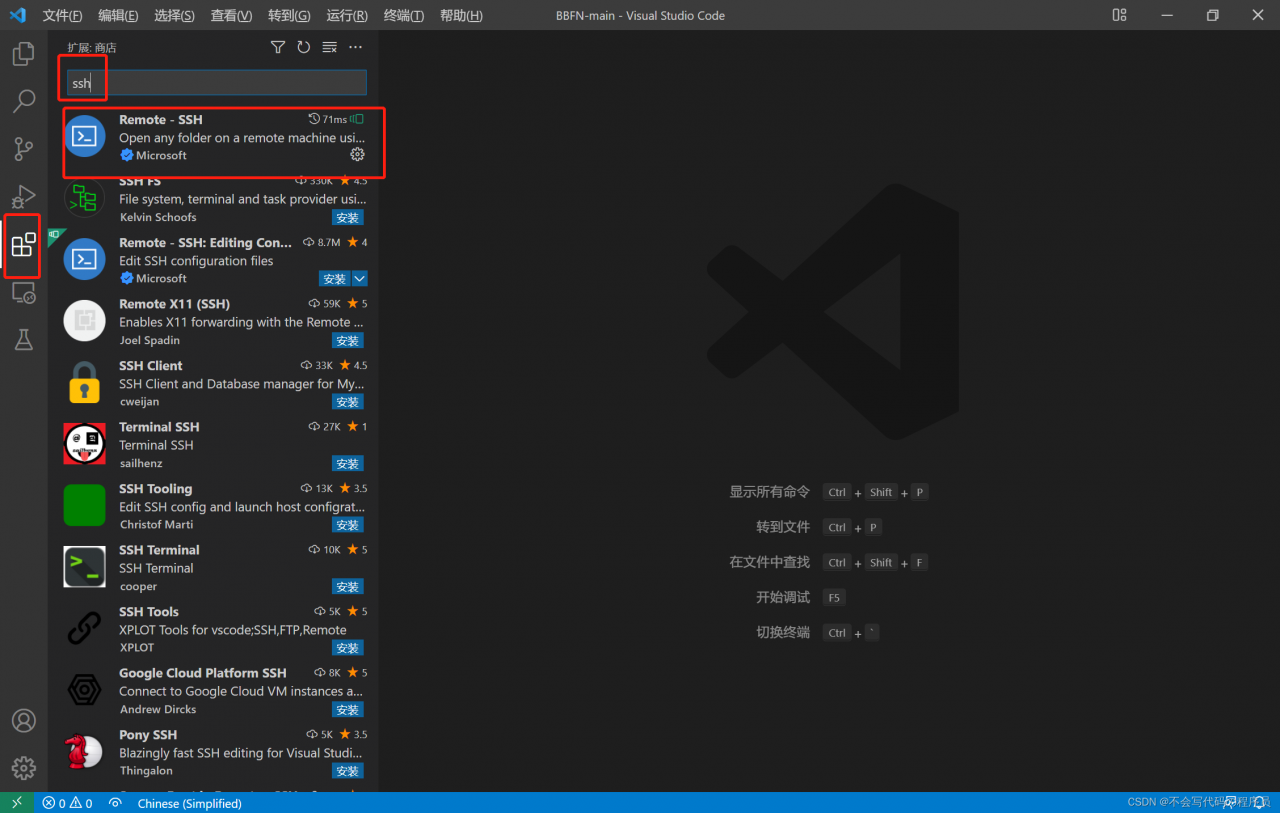Select the Remote - SSH extension title
1280x813 pixels.
pos(161,119)
